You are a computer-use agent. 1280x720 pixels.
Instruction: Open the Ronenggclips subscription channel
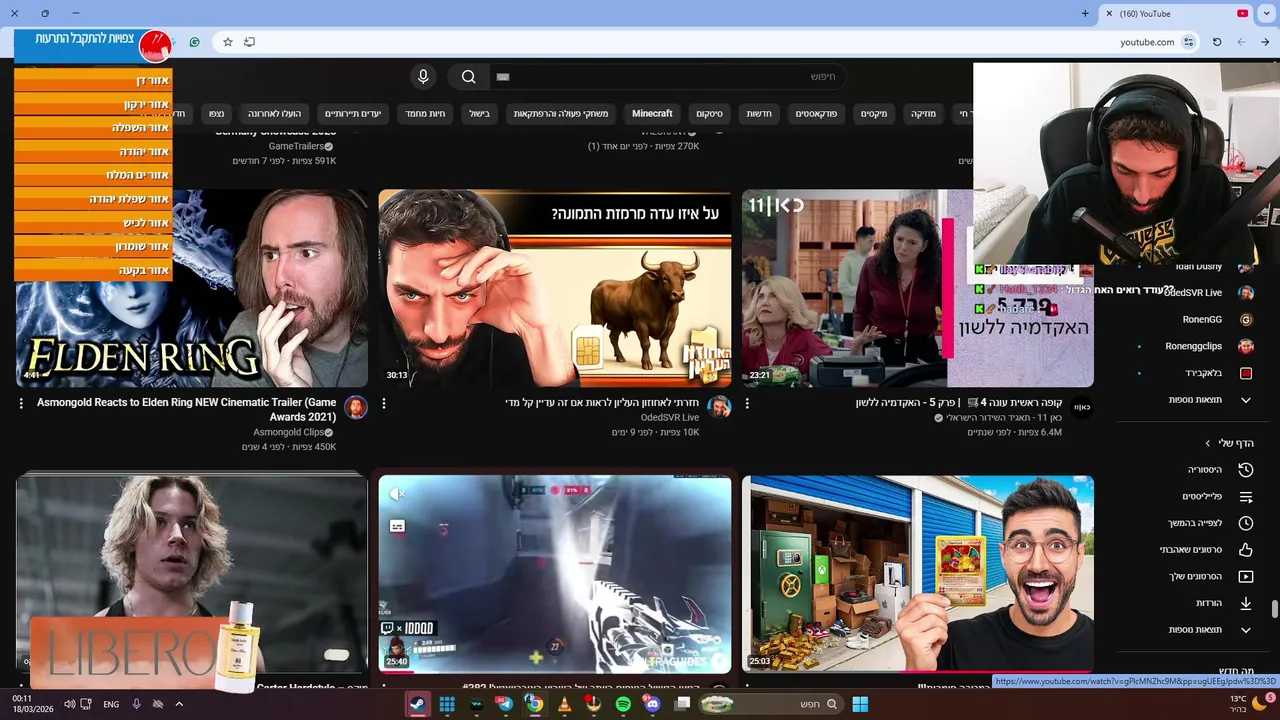coord(1195,347)
